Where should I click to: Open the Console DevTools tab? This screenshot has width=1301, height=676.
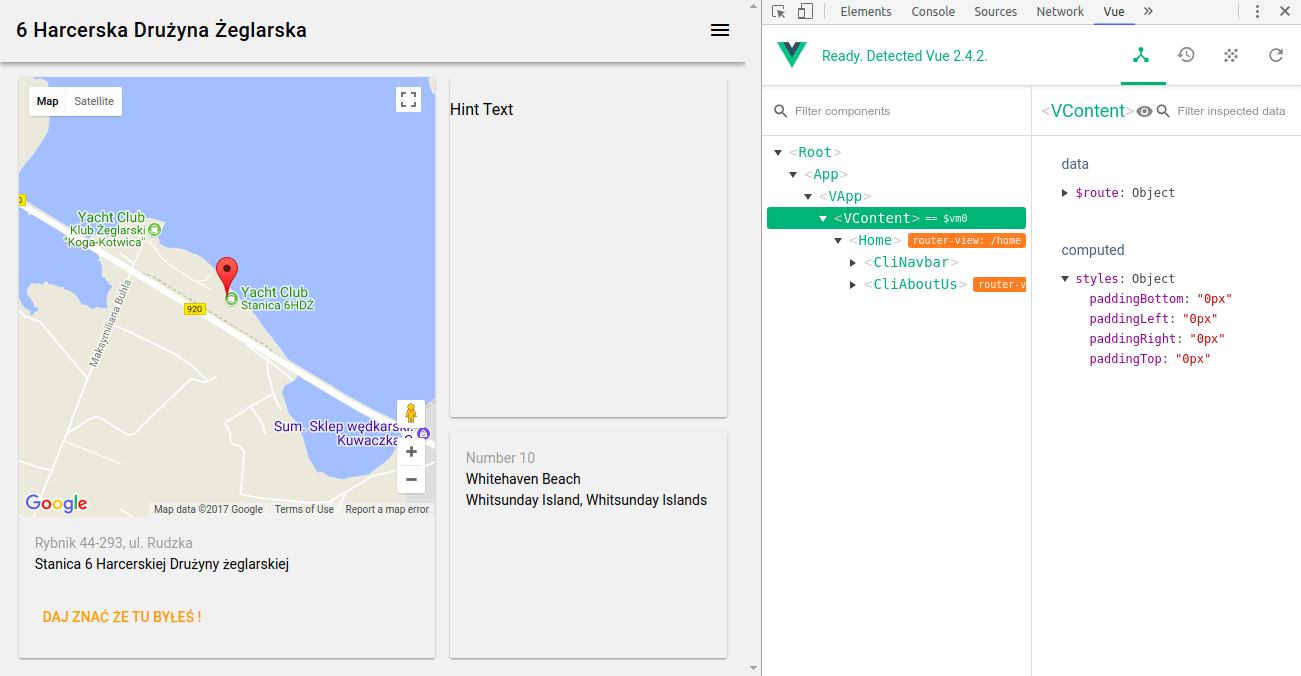pyautogui.click(x=933, y=12)
